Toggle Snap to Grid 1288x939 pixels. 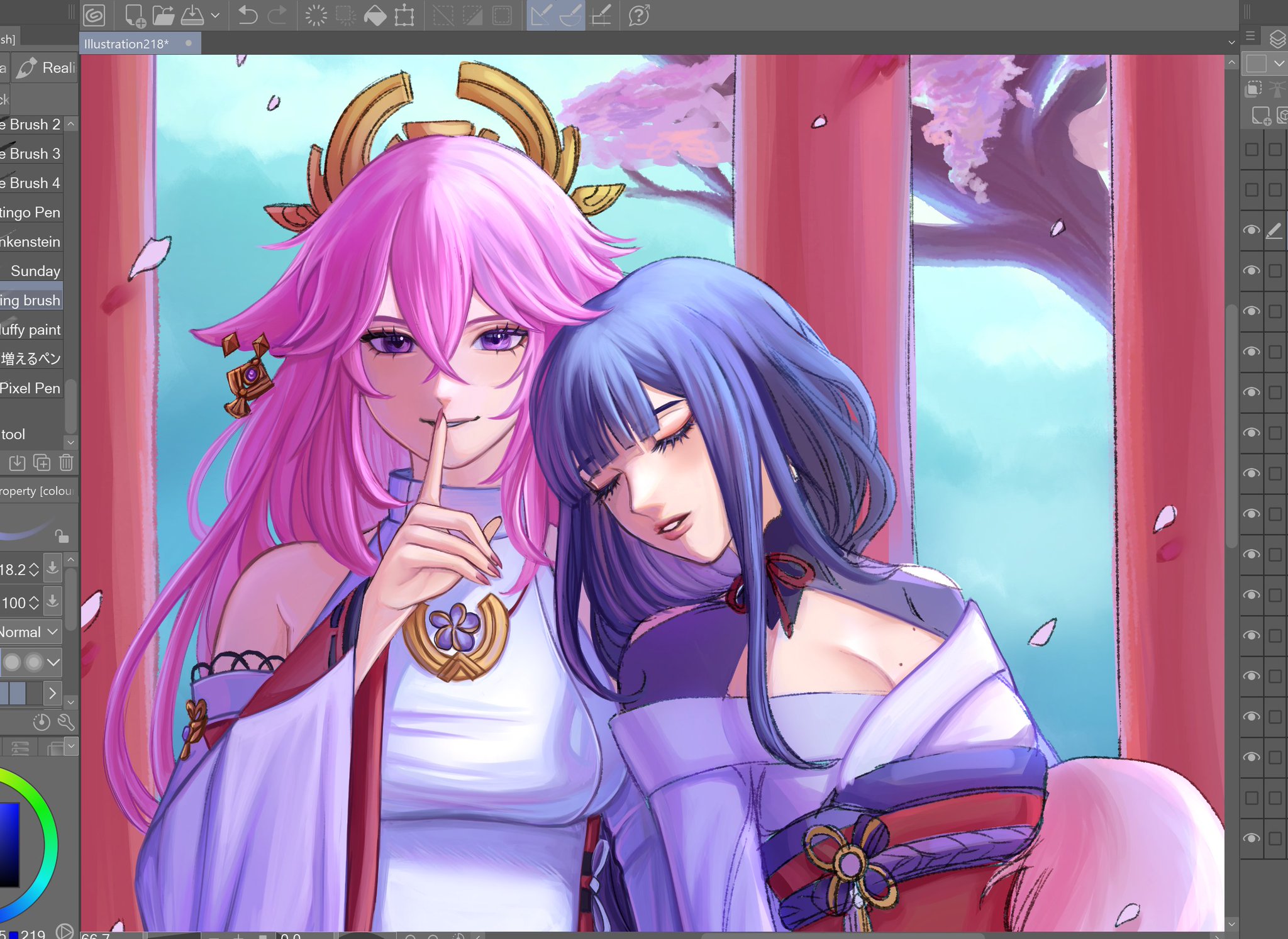tap(601, 15)
